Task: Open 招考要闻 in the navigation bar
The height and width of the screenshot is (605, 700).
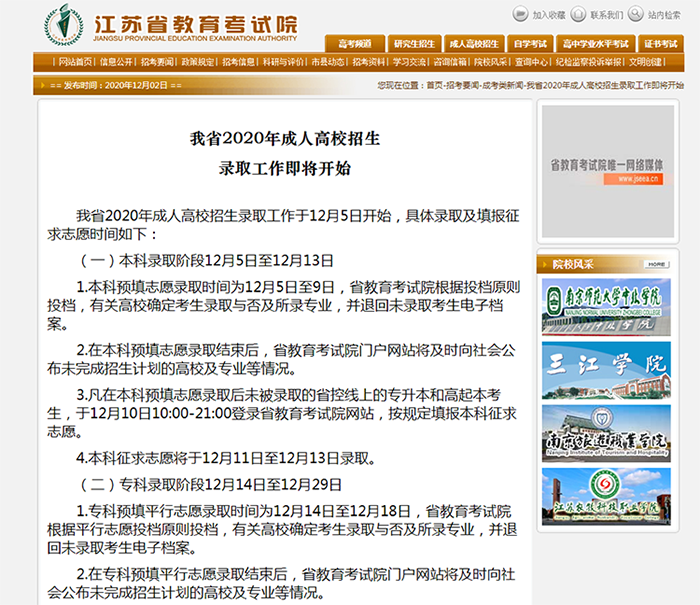Action: 157,62
